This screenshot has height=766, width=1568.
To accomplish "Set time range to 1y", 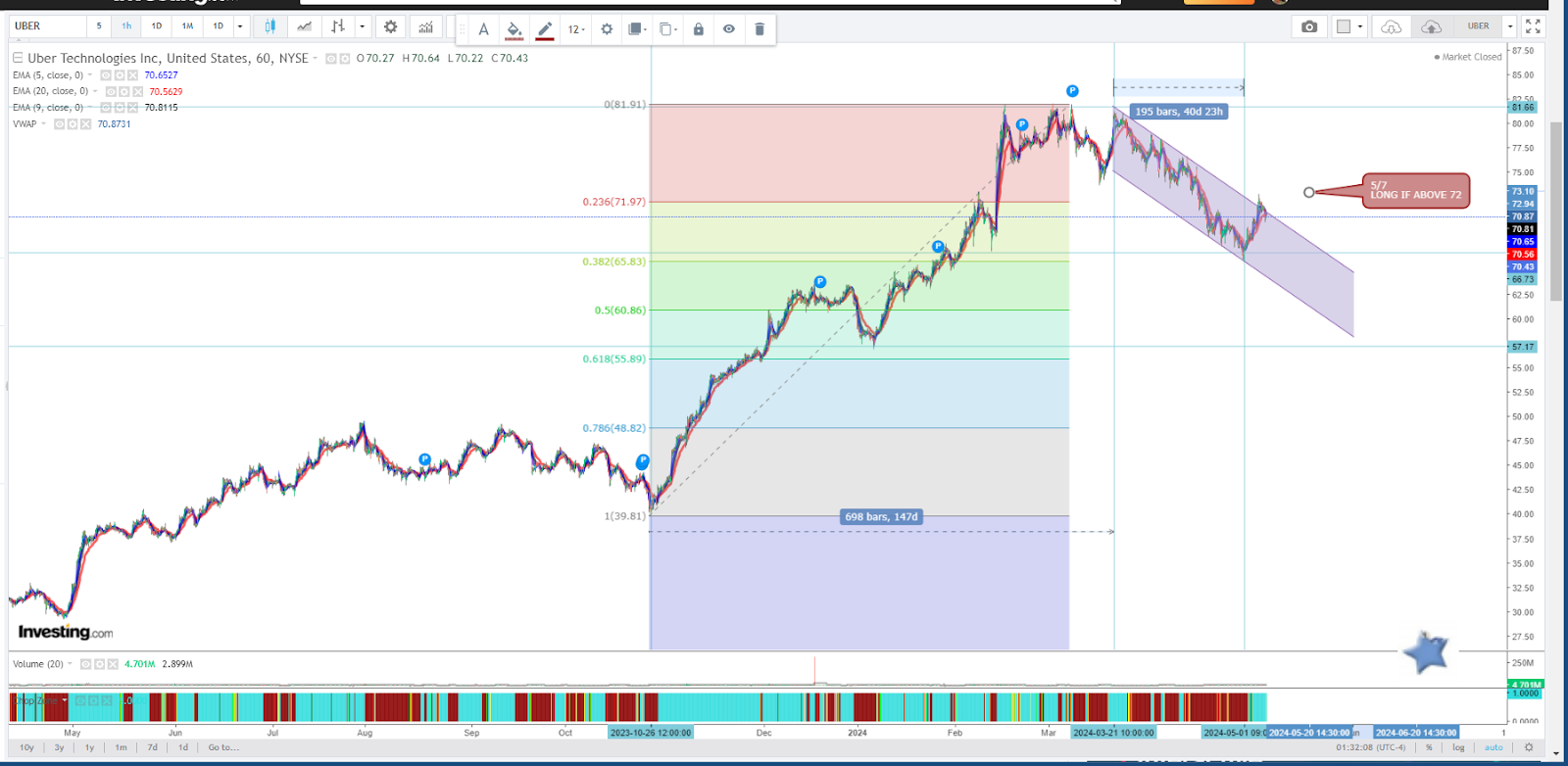I will click(89, 747).
